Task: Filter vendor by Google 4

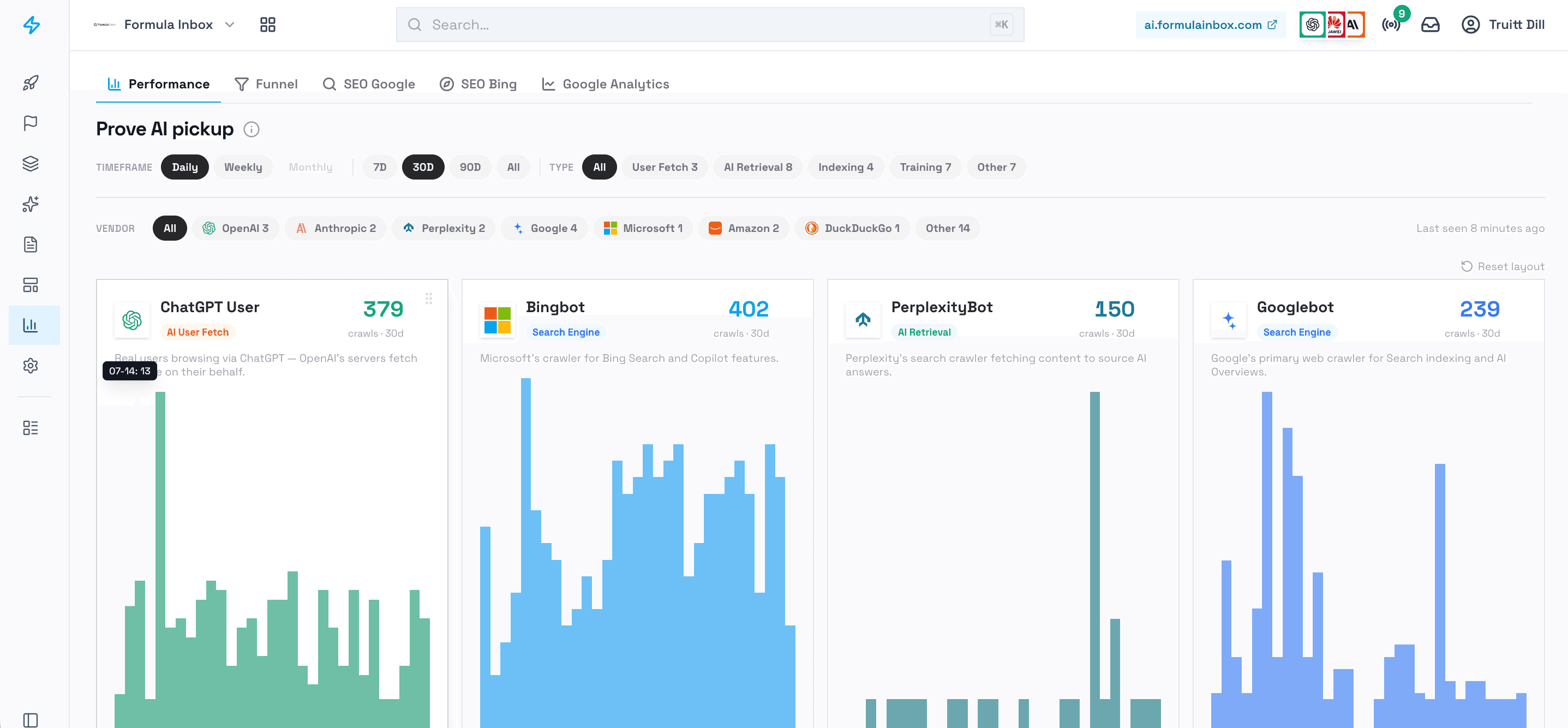Action: click(544, 228)
